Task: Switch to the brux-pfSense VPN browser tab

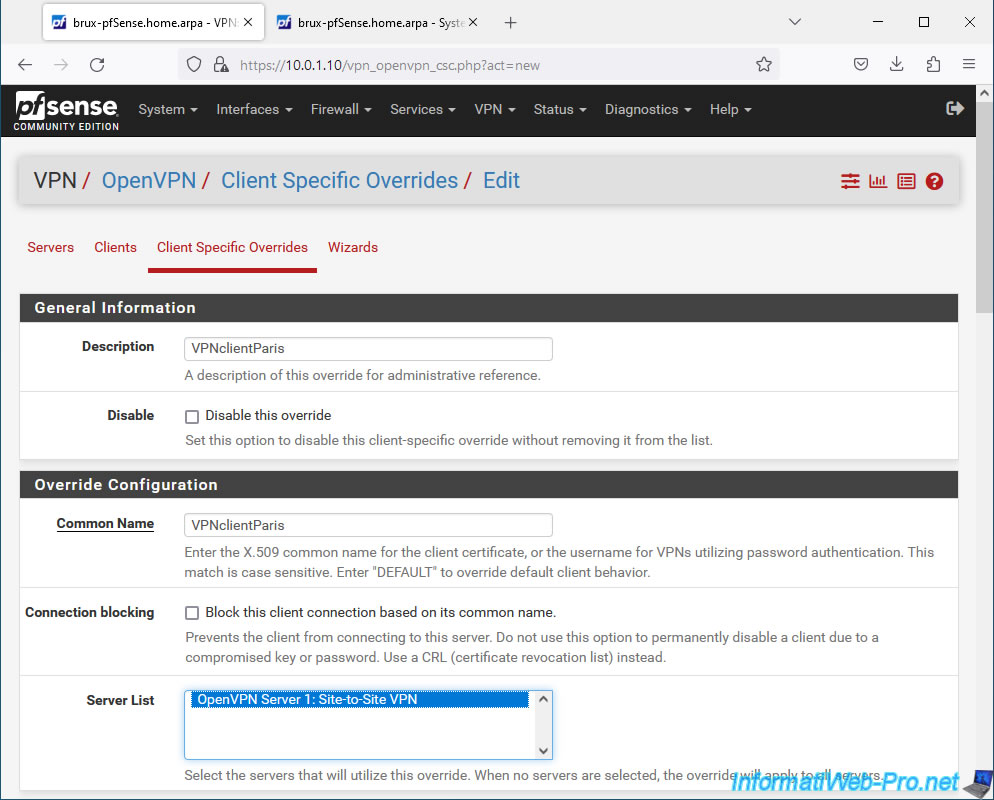Action: pos(153,23)
